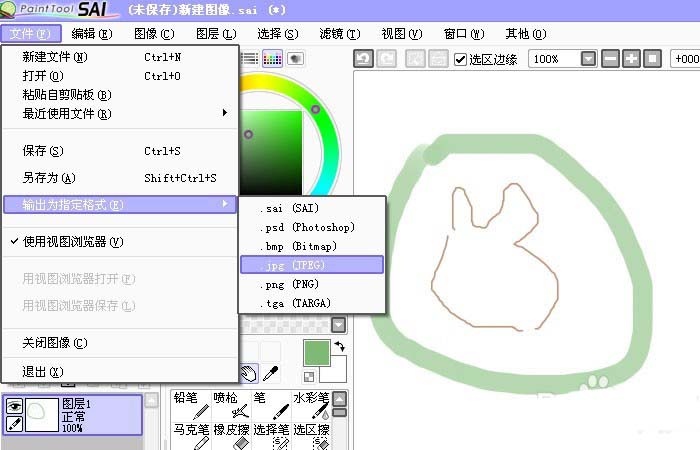
Task: Open the 滤镜 menu
Action: pyautogui.click(x=340, y=33)
